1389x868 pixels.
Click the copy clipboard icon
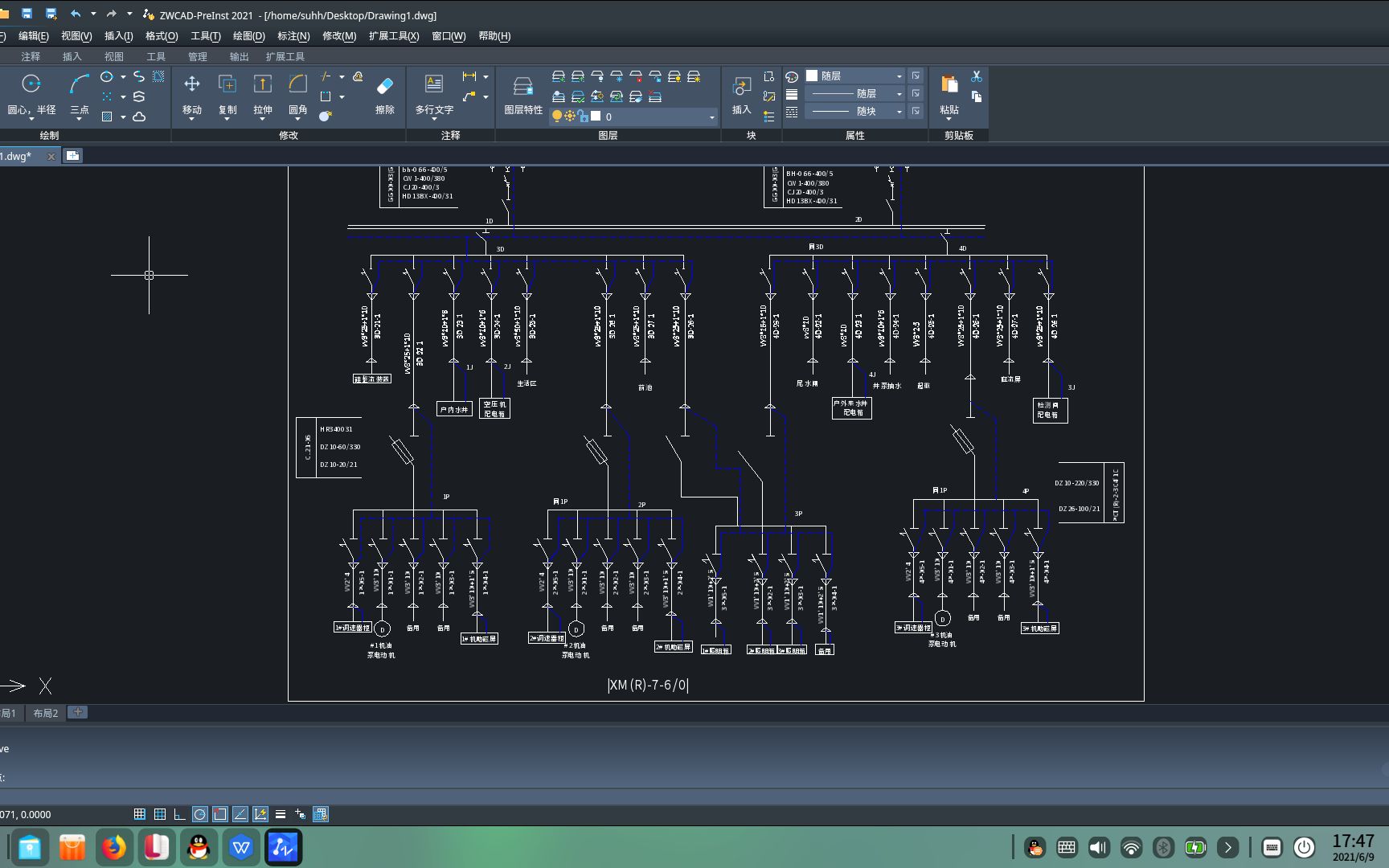(x=977, y=96)
